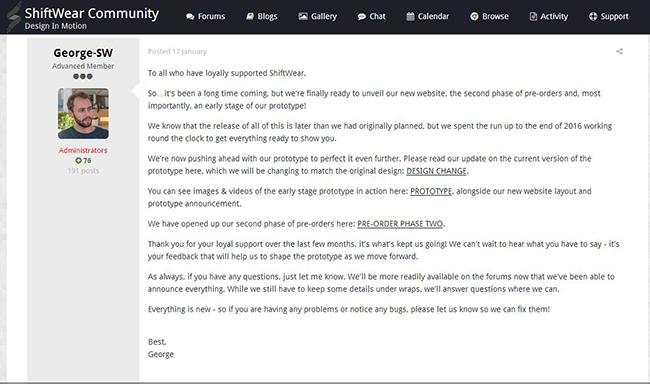Viewport: 650px width, 384px height.
Task: Open George-SW's avatar photo
Action: (x=83, y=113)
